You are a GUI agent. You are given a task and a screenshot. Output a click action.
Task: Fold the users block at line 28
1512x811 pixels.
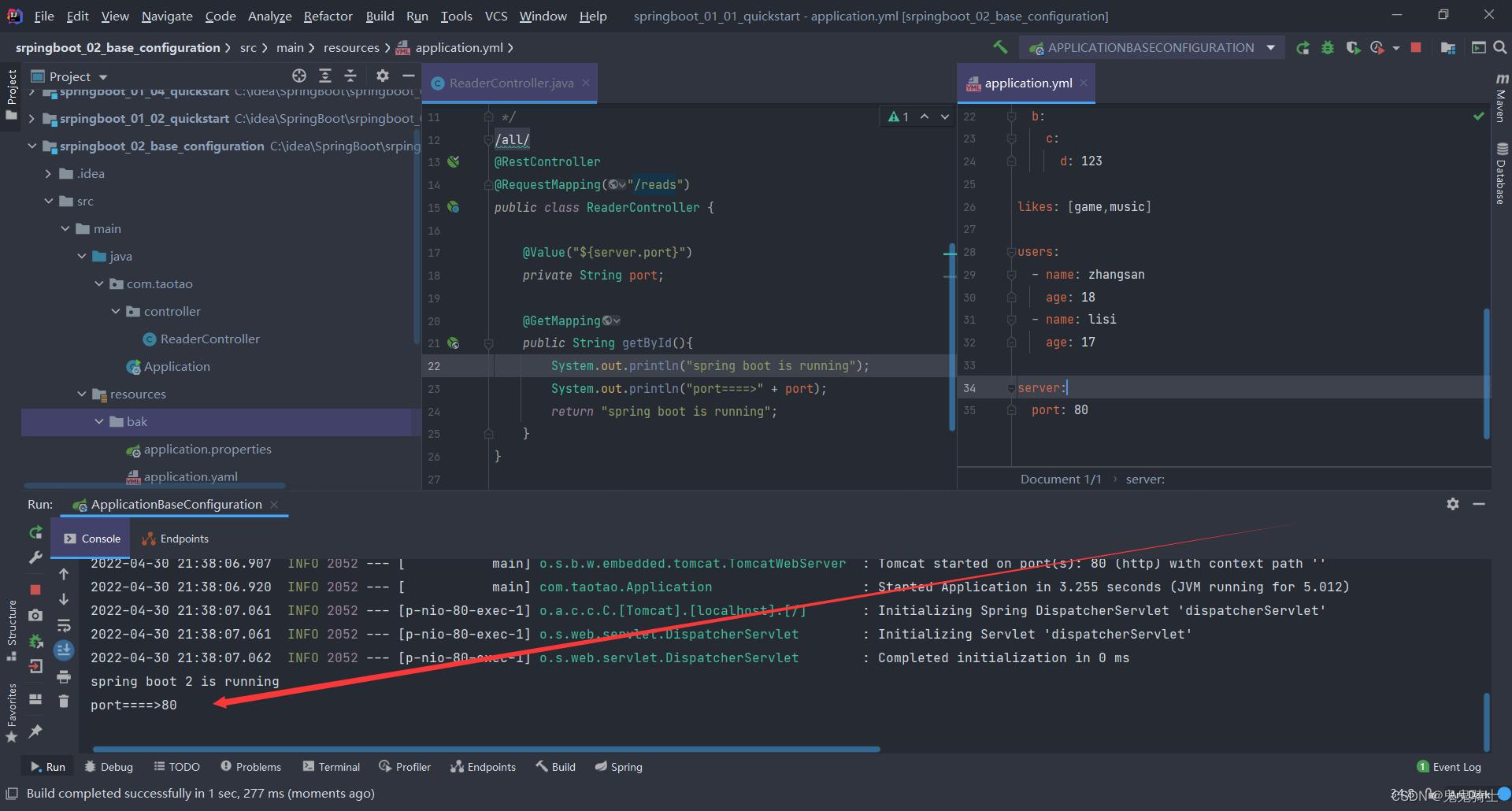1011,252
